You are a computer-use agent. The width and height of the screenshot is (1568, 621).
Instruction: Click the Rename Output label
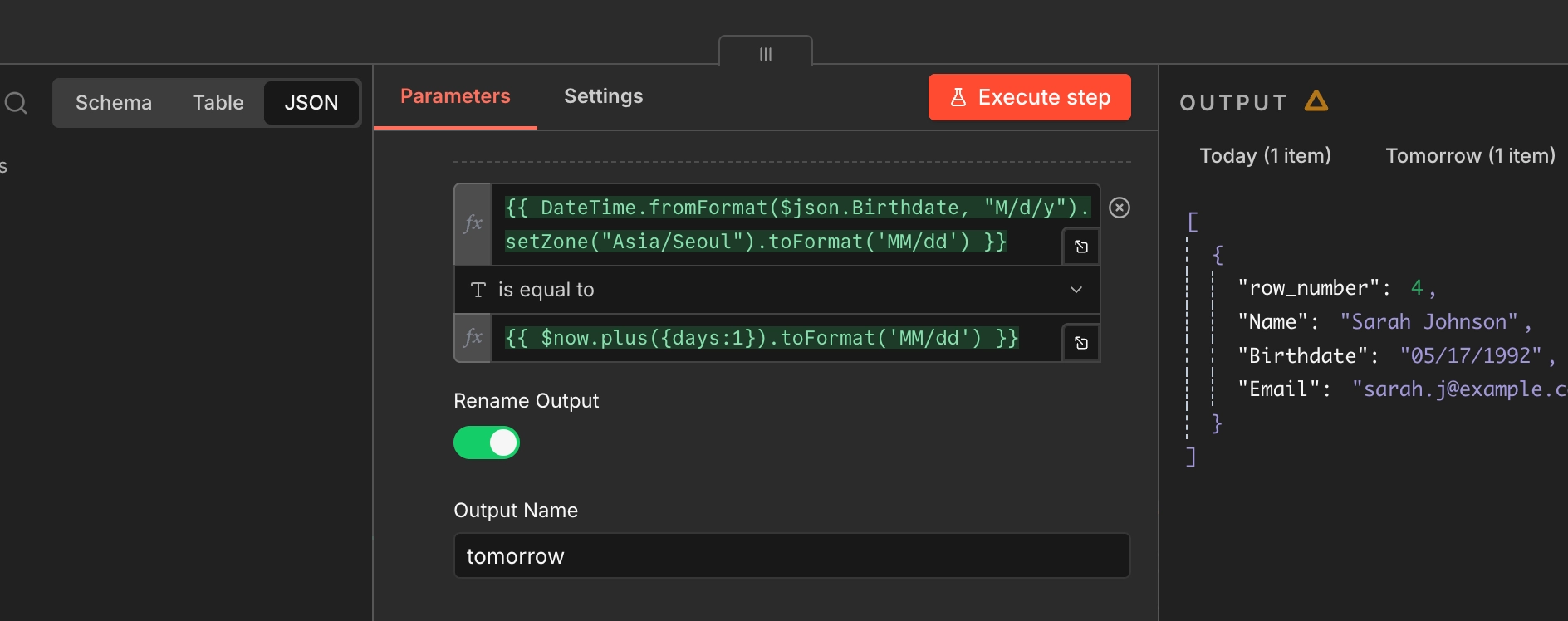coord(527,401)
